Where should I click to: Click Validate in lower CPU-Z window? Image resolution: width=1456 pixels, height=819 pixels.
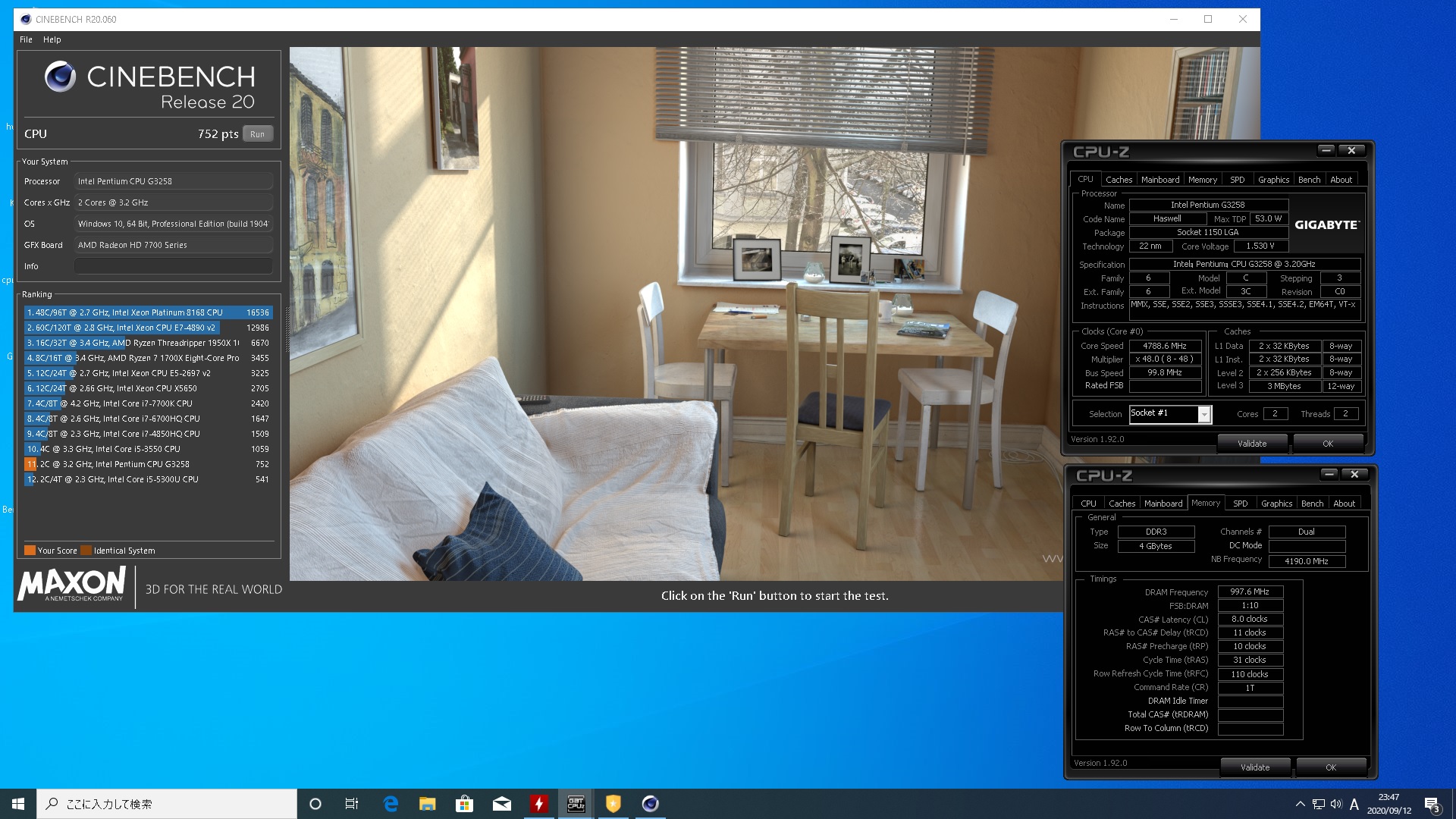coord(1255,767)
